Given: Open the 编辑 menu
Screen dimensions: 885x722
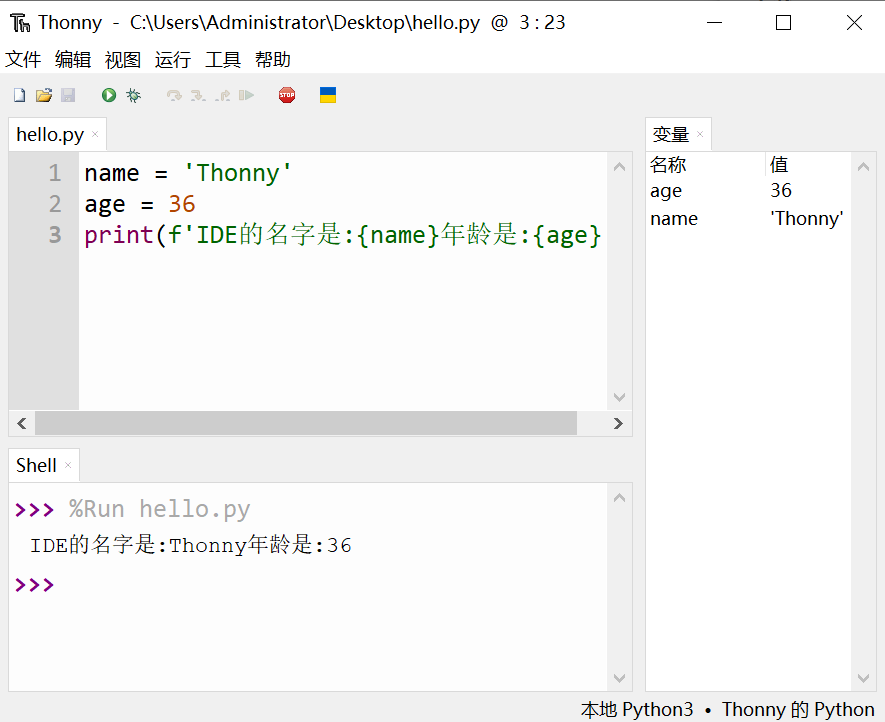Looking at the screenshot, I should point(73,59).
